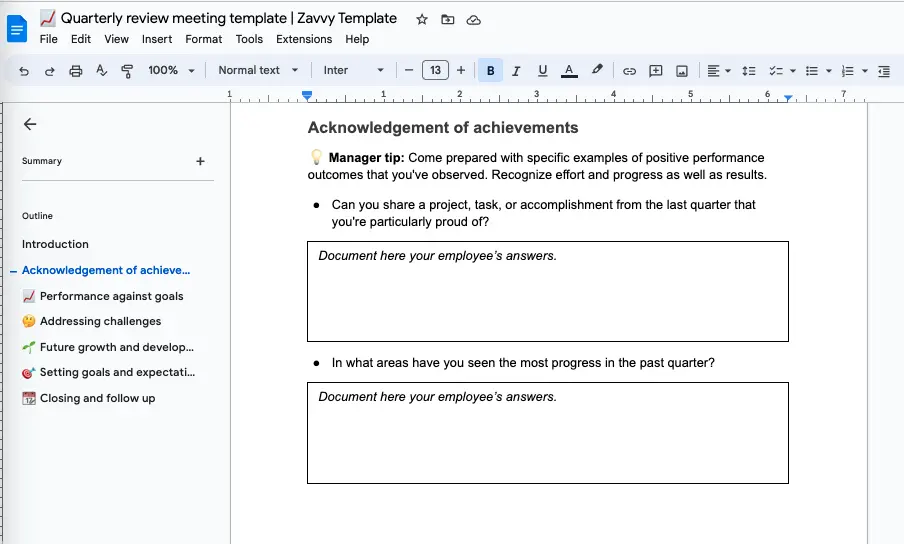
Task: Insert image using toolbar icon
Action: [681, 71]
